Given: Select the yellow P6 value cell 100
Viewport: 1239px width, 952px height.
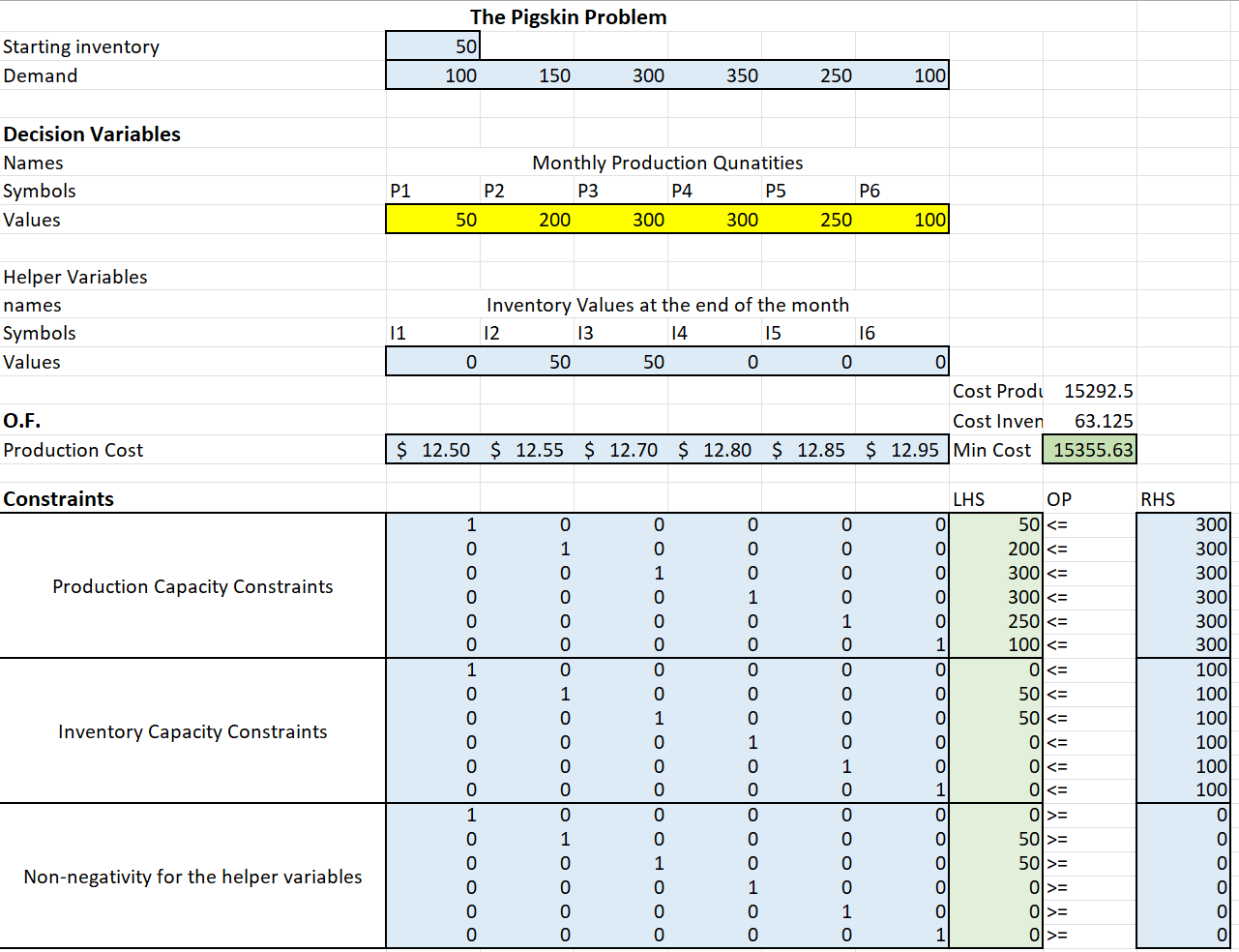Looking at the screenshot, I should coord(901,220).
